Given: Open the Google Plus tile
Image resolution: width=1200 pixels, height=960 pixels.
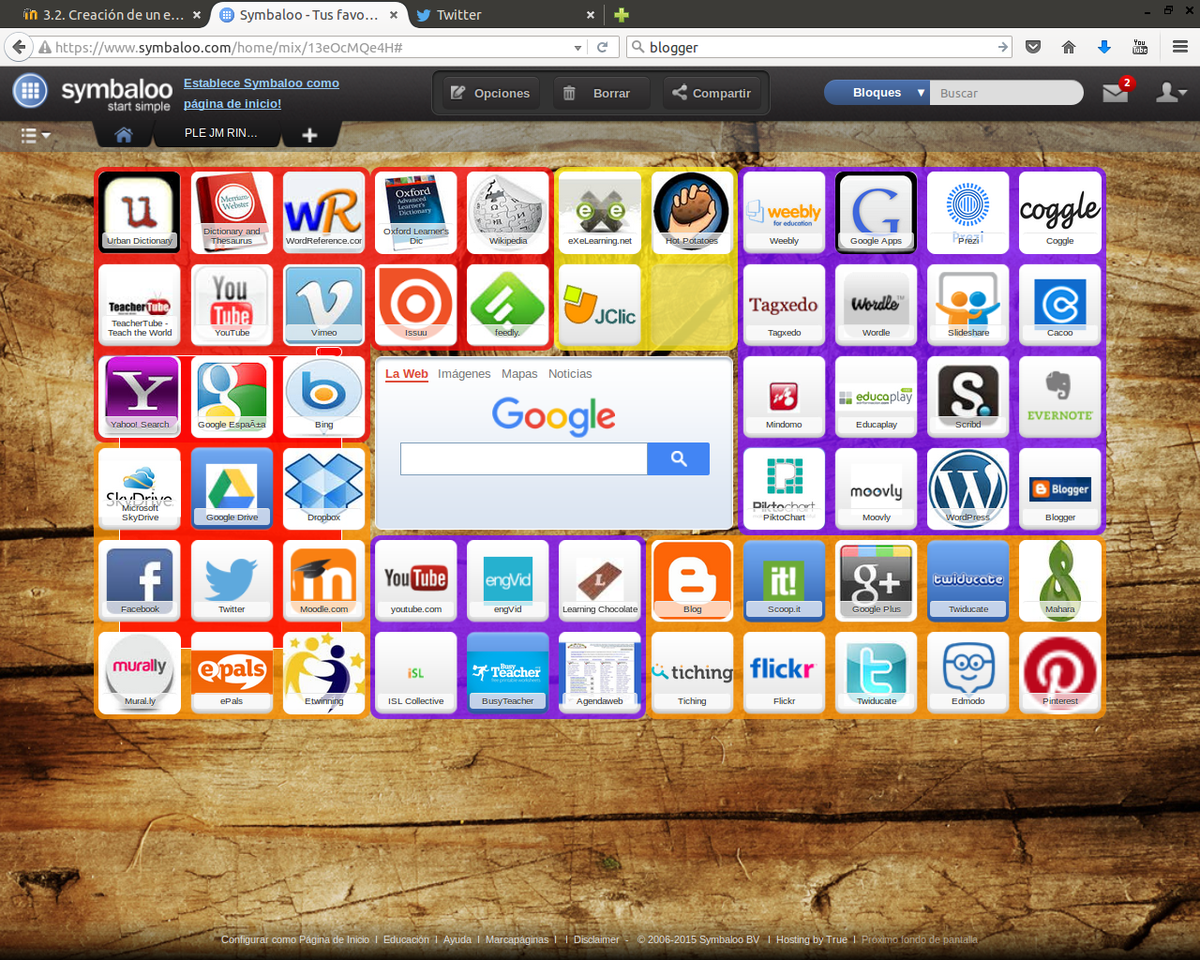Looking at the screenshot, I should (x=876, y=580).
